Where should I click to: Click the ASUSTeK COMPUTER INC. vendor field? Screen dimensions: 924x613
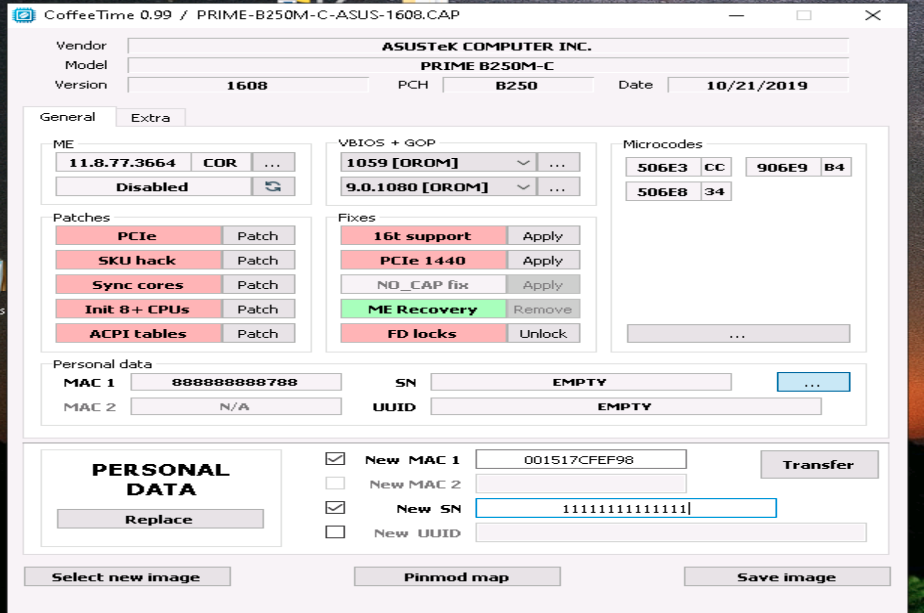(488, 46)
